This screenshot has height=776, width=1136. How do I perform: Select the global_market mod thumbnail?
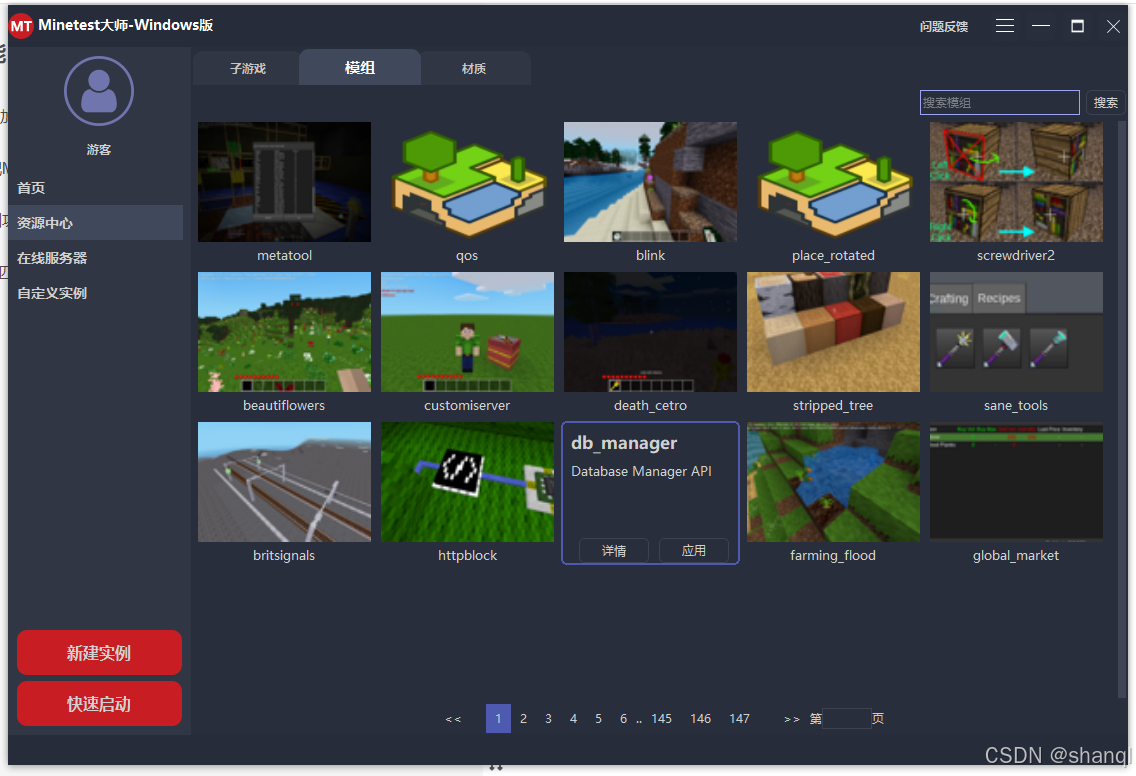click(x=1016, y=482)
